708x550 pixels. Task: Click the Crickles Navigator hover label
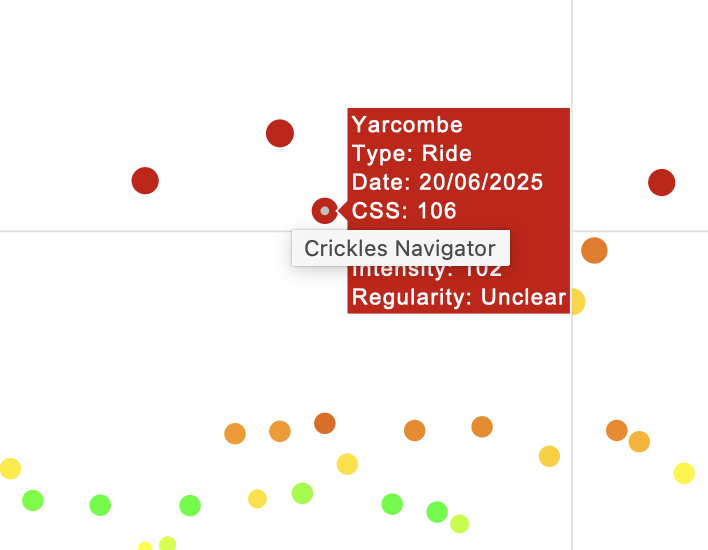[x=400, y=248]
